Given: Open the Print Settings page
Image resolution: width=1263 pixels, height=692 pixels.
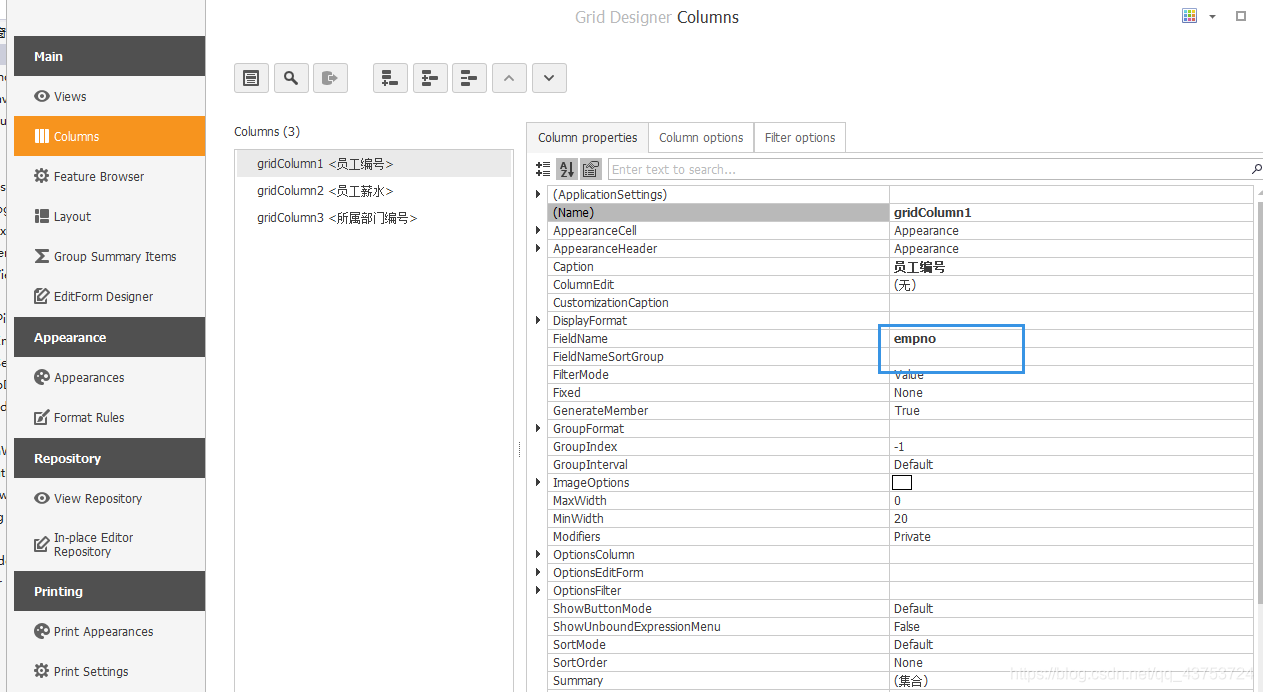Looking at the screenshot, I should click(109, 671).
